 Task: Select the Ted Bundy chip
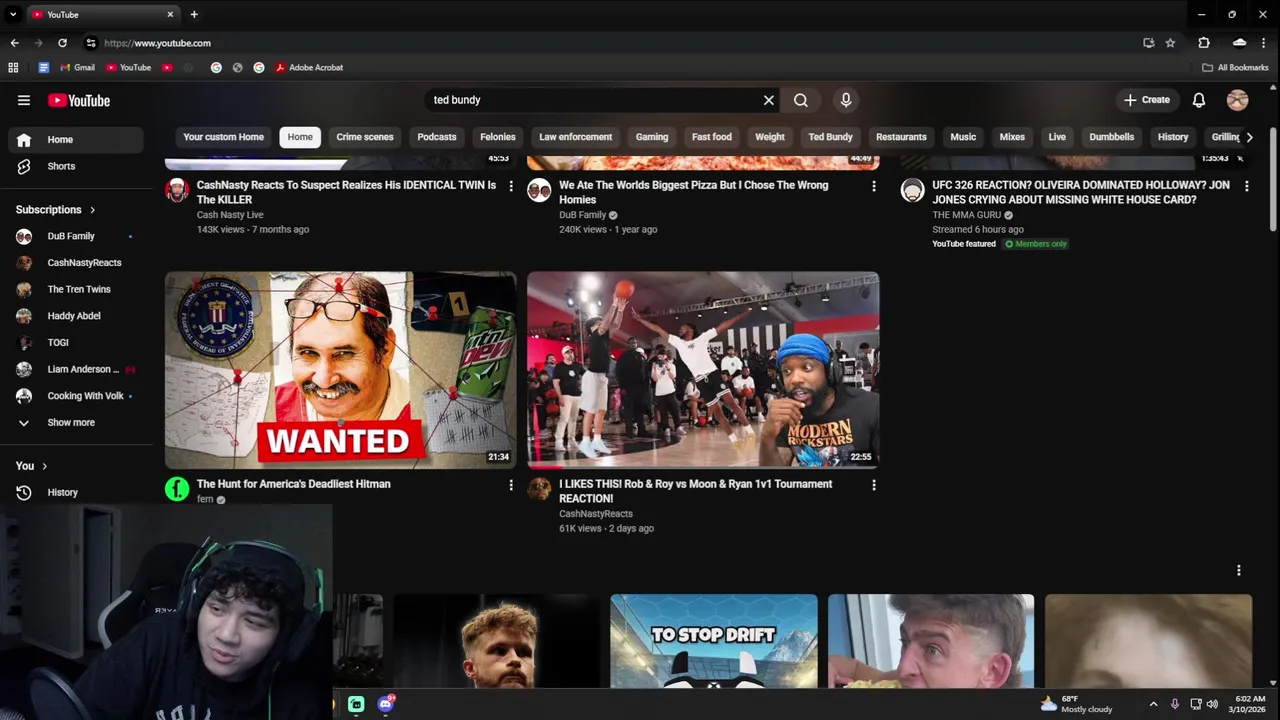pyautogui.click(x=830, y=137)
